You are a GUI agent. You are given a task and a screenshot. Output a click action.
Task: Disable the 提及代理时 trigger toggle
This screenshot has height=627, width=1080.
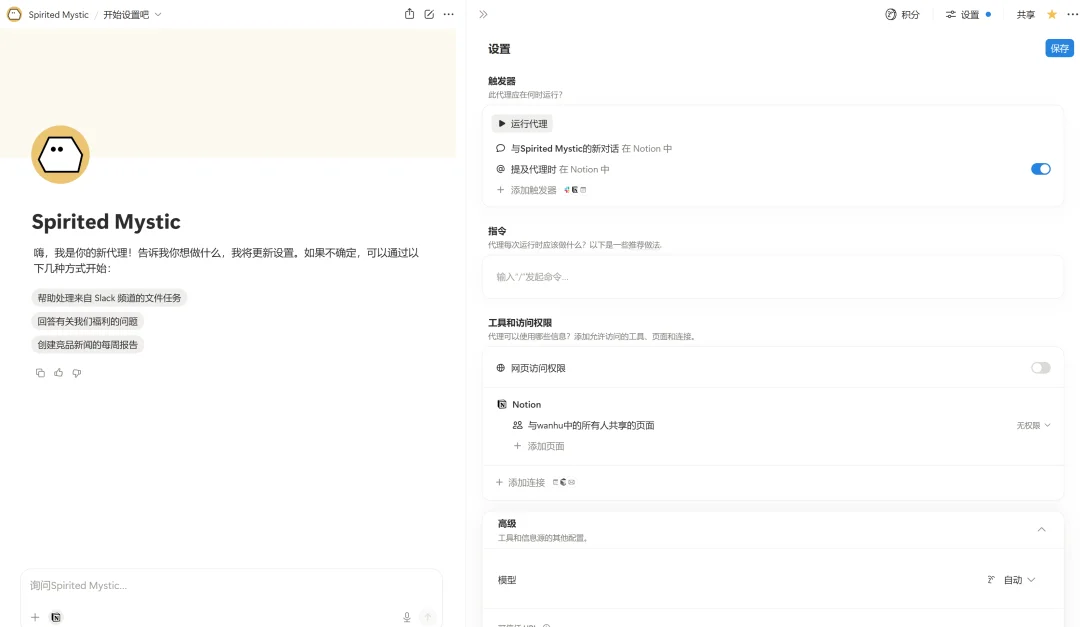pos(1041,169)
